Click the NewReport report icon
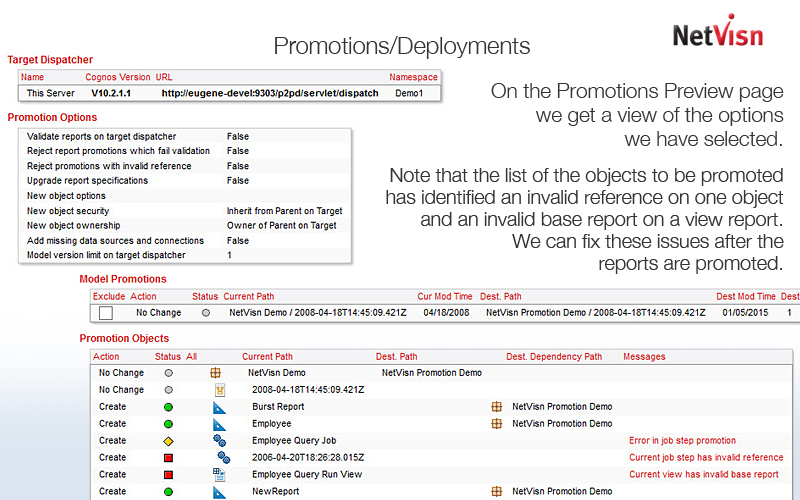The image size is (800, 500). point(219,492)
